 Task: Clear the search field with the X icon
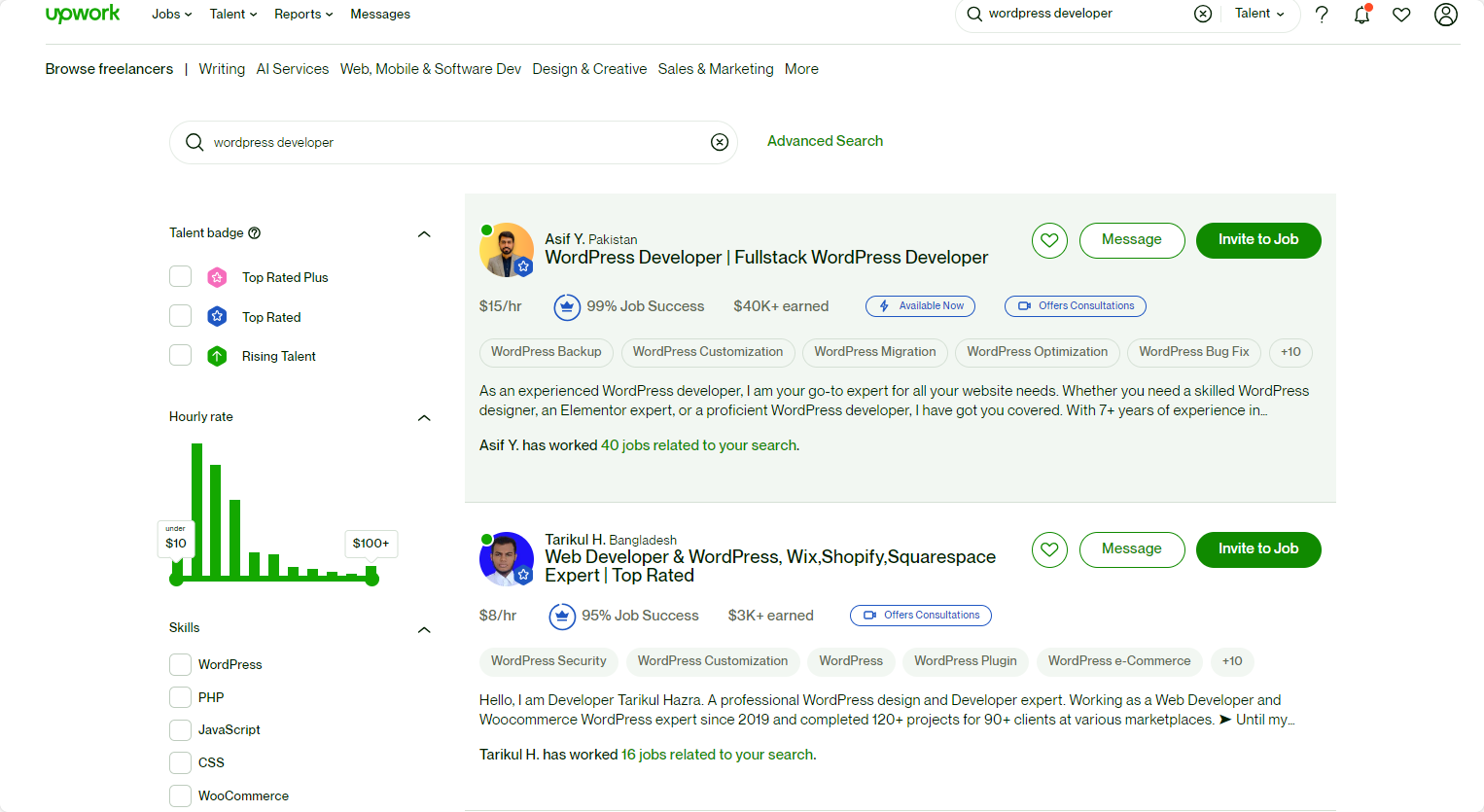(720, 142)
